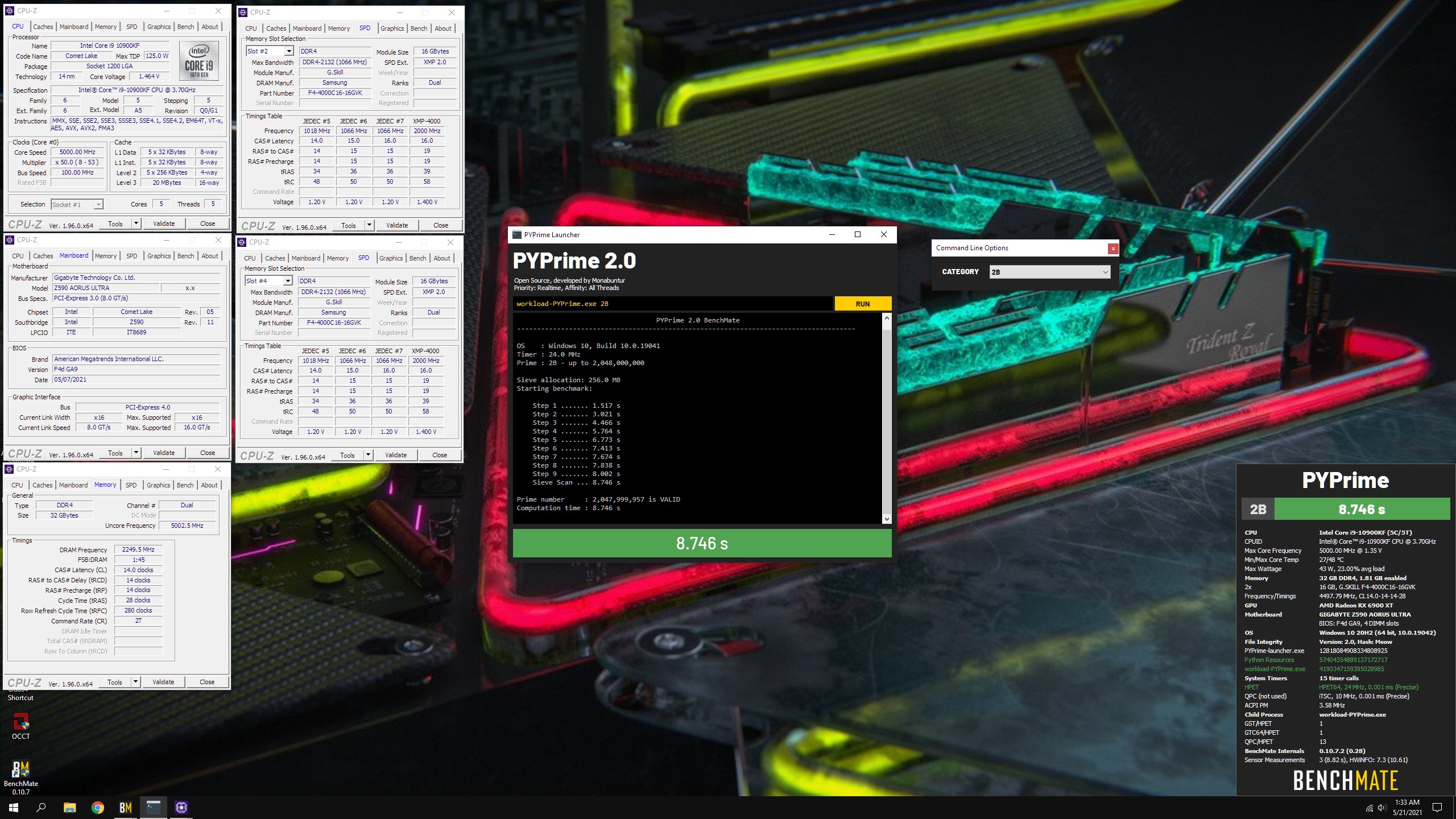The width and height of the screenshot is (1456, 819).
Task: Open File Explorer from taskbar
Action: coord(69,807)
